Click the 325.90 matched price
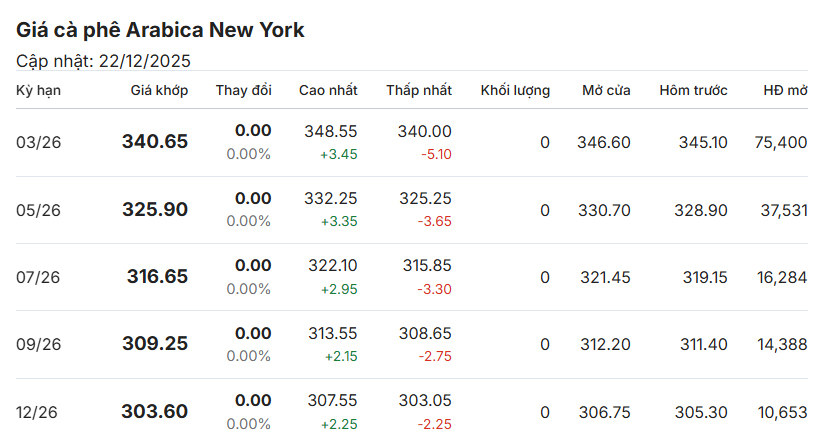 point(155,210)
